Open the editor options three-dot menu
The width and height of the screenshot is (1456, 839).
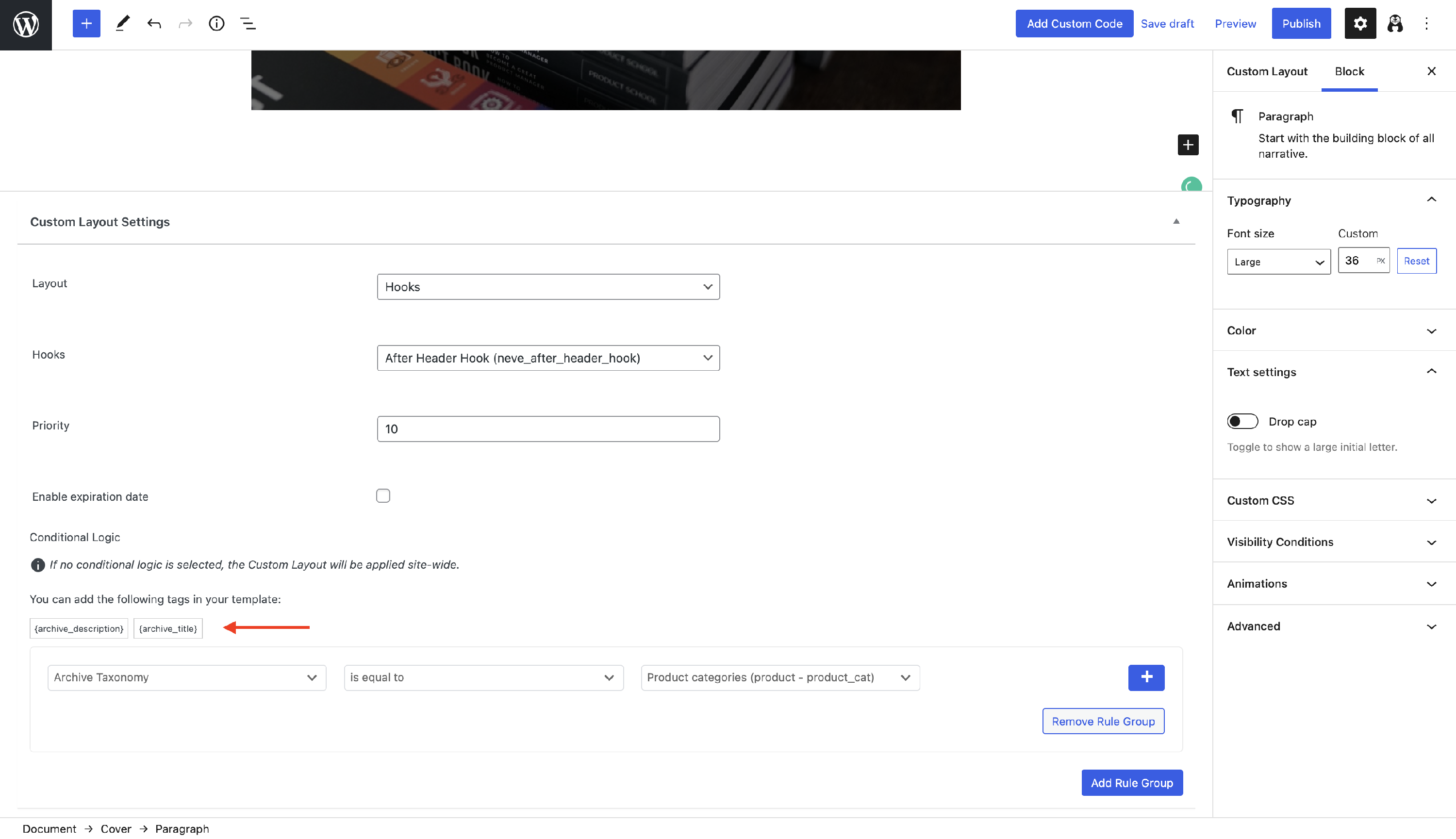click(1426, 23)
